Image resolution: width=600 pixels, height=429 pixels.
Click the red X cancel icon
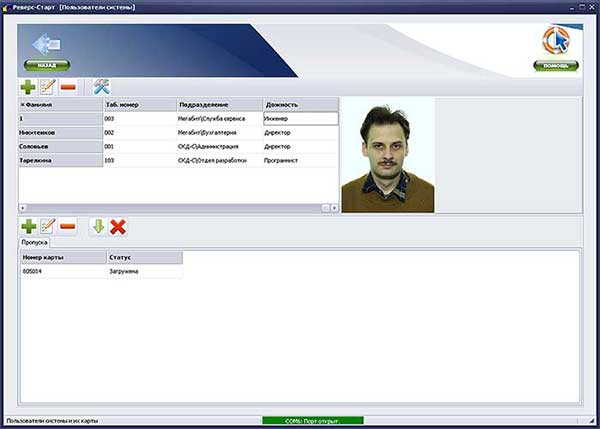coord(118,227)
